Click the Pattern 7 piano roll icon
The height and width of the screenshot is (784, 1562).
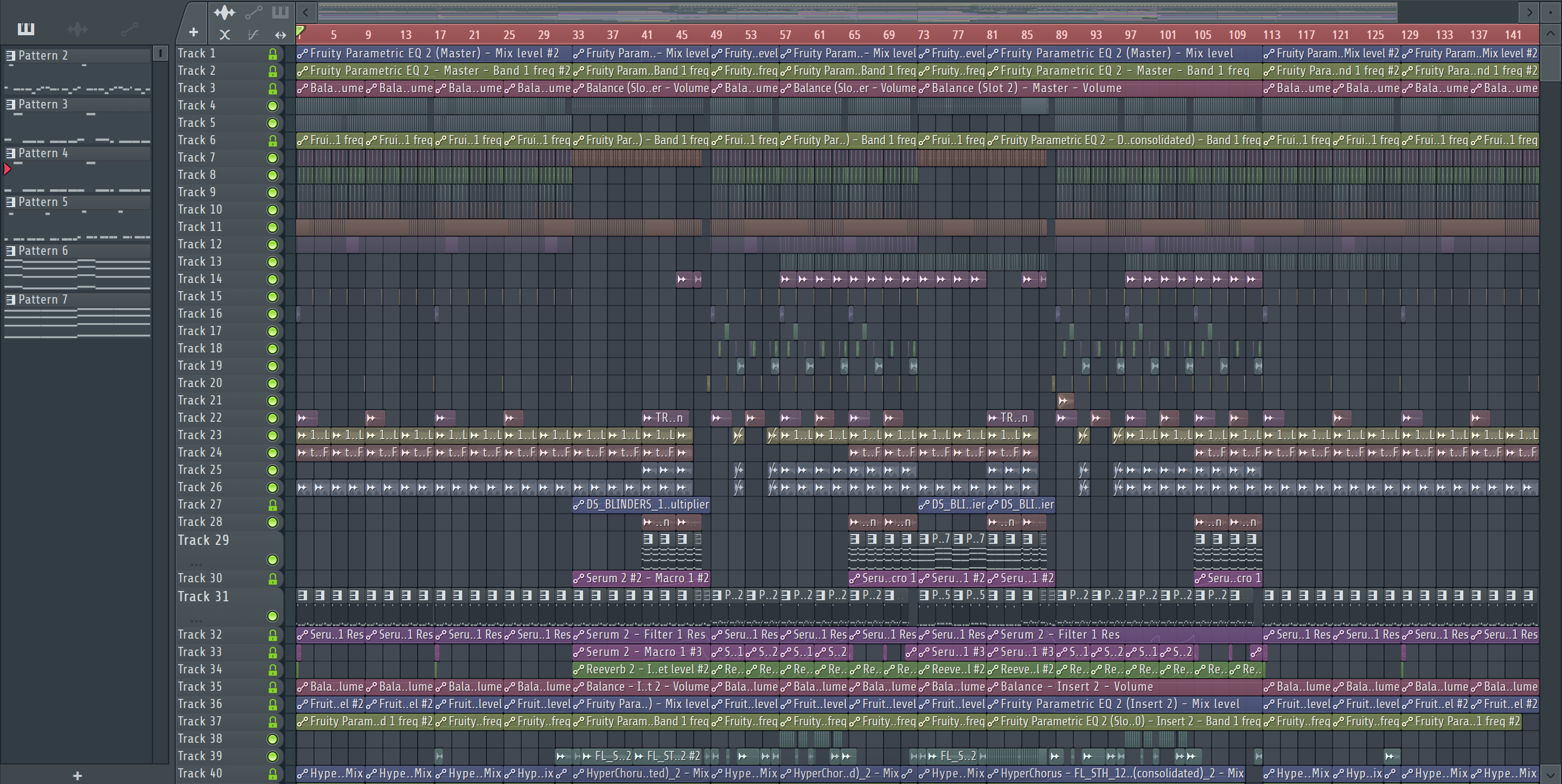[x=10, y=299]
